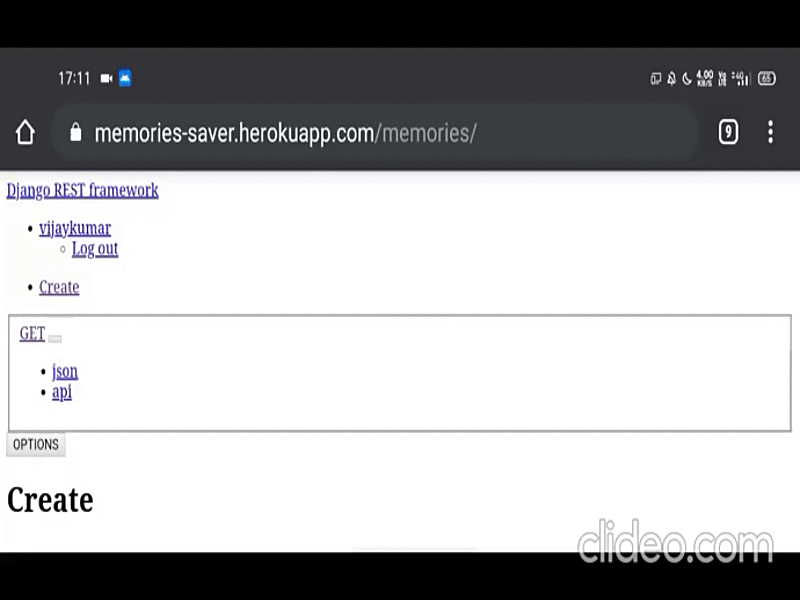Click the OPTIONS button
800x600 pixels.
[36, 444]
